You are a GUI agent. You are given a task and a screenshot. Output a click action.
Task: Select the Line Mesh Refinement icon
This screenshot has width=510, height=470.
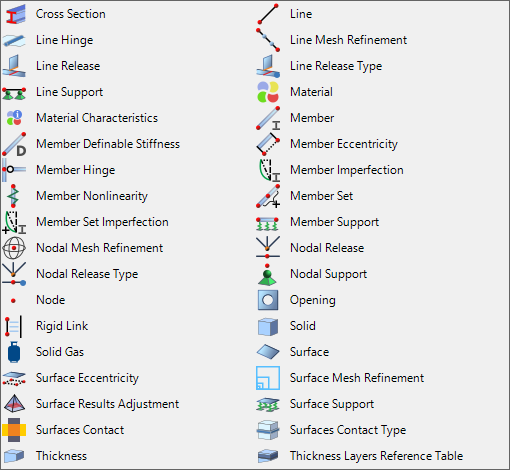[268, 40]
